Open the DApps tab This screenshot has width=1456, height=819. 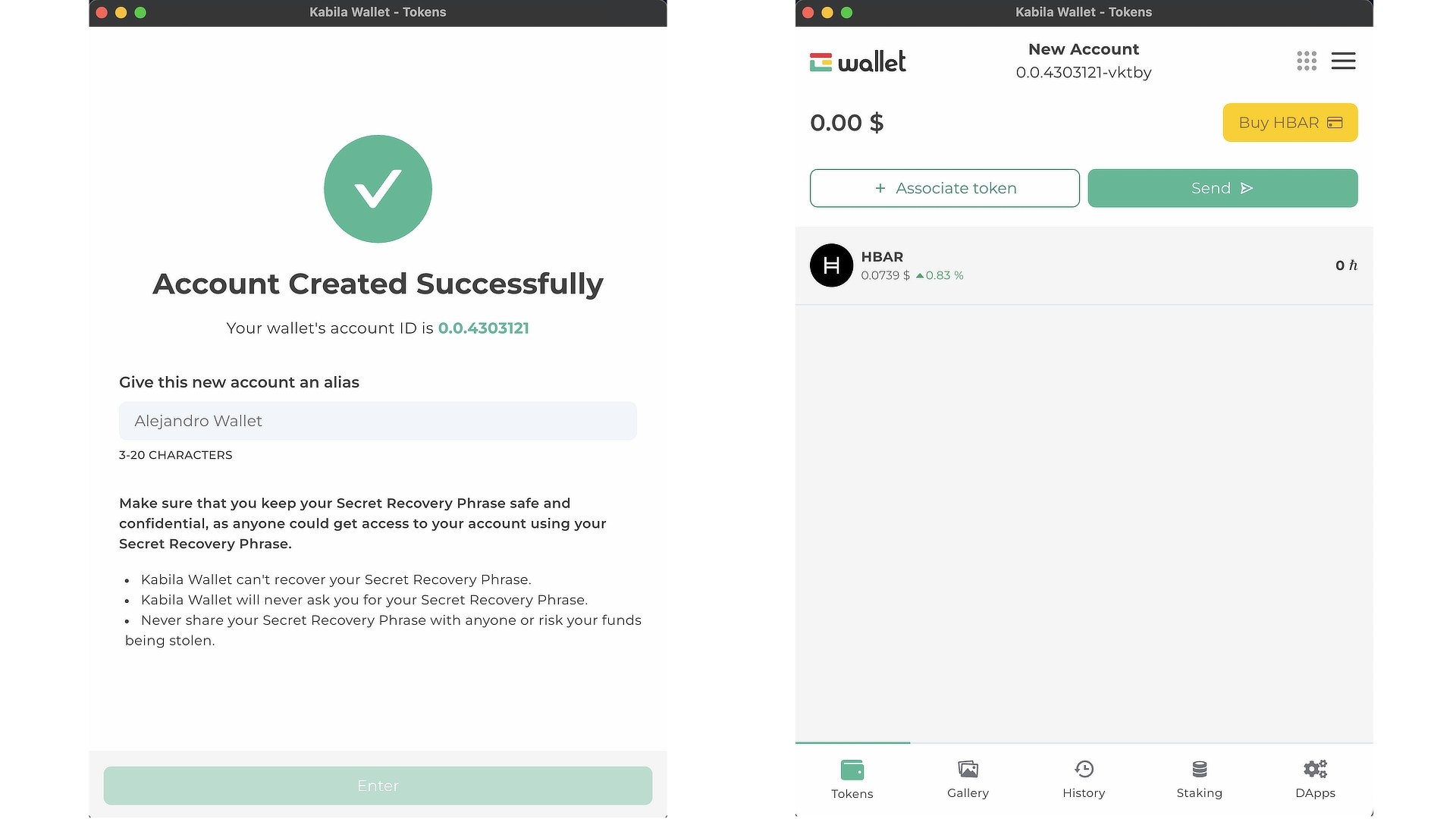(1315, 779)
